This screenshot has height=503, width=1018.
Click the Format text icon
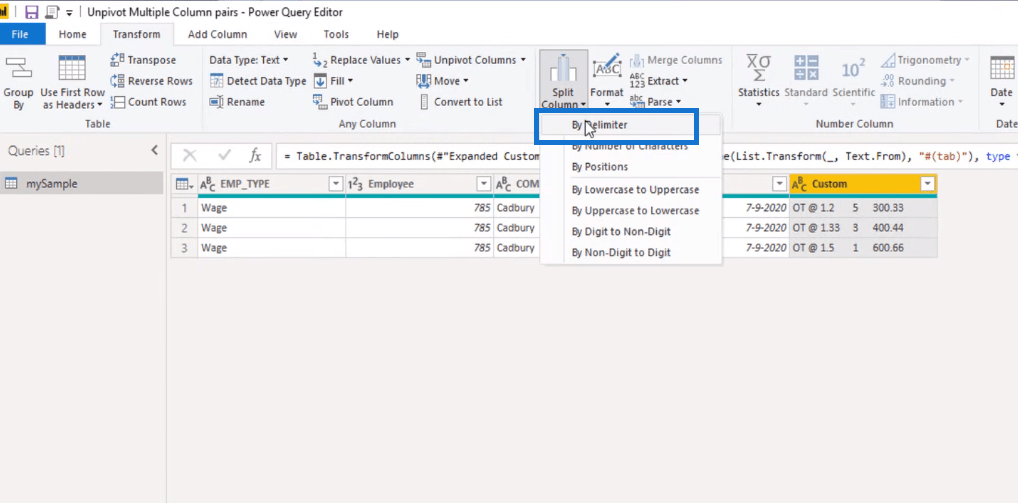coord(607,68)
